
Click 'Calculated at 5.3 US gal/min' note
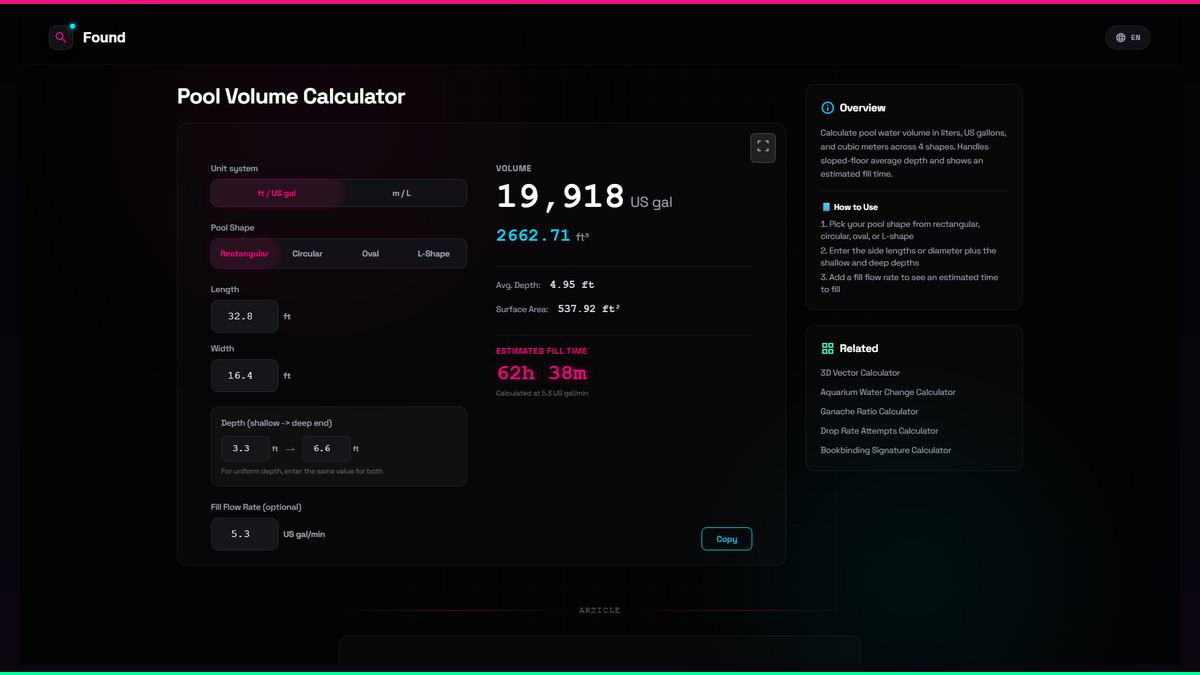tap(542, 393)
